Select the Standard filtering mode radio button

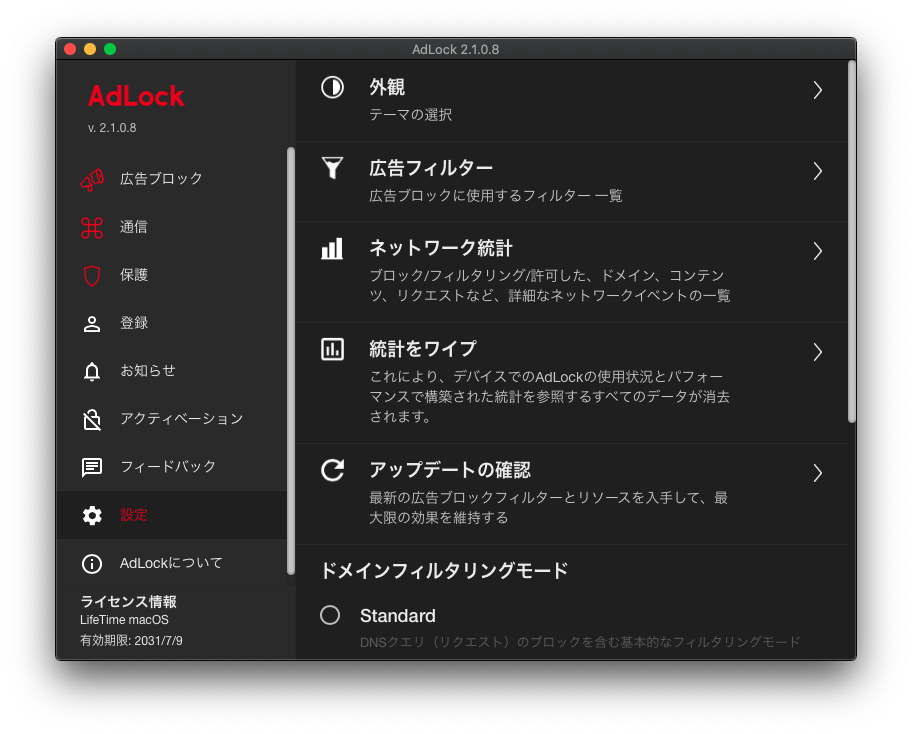click(330, 615)
